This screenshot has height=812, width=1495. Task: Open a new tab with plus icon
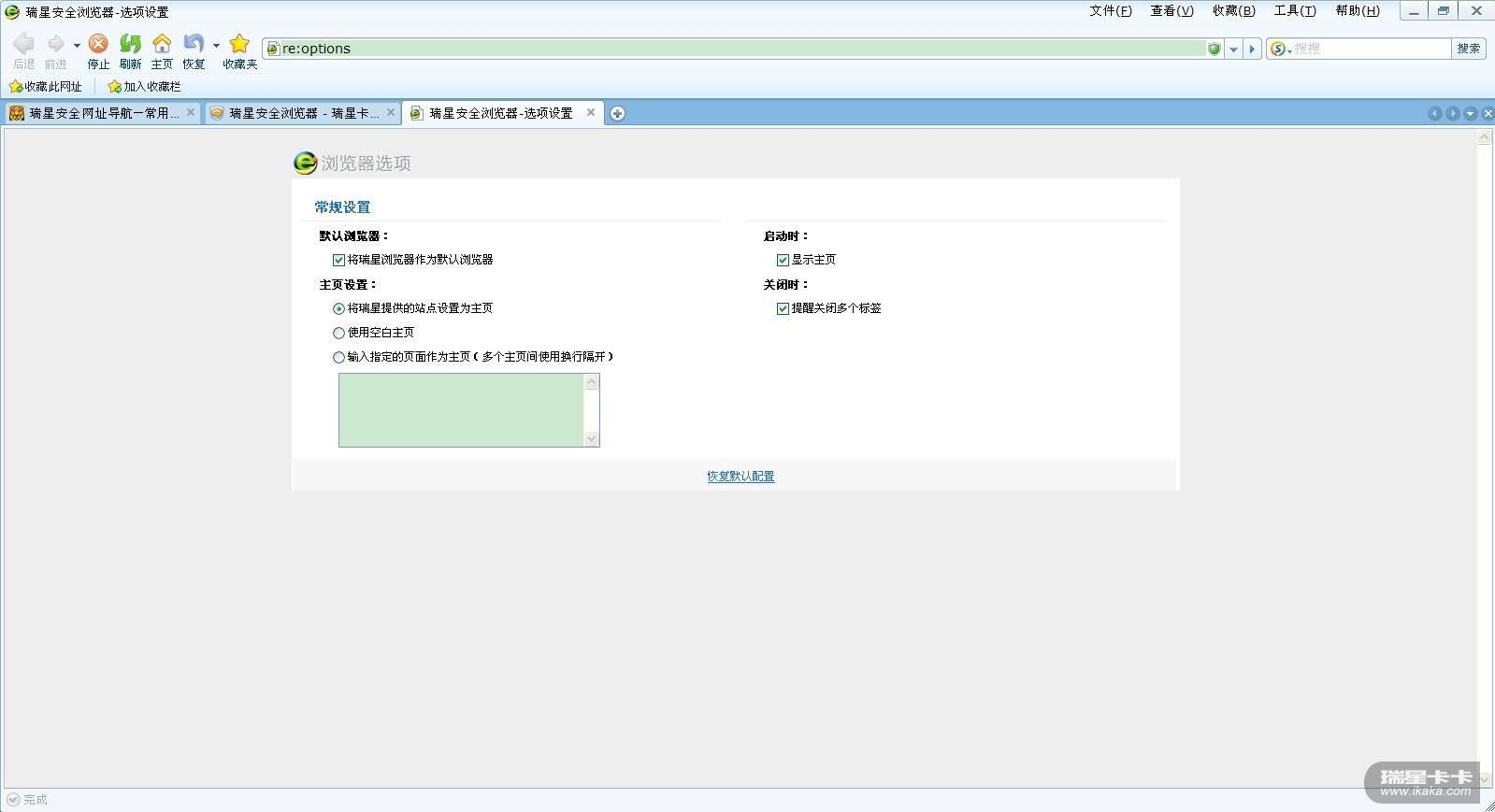pos(617,114)
